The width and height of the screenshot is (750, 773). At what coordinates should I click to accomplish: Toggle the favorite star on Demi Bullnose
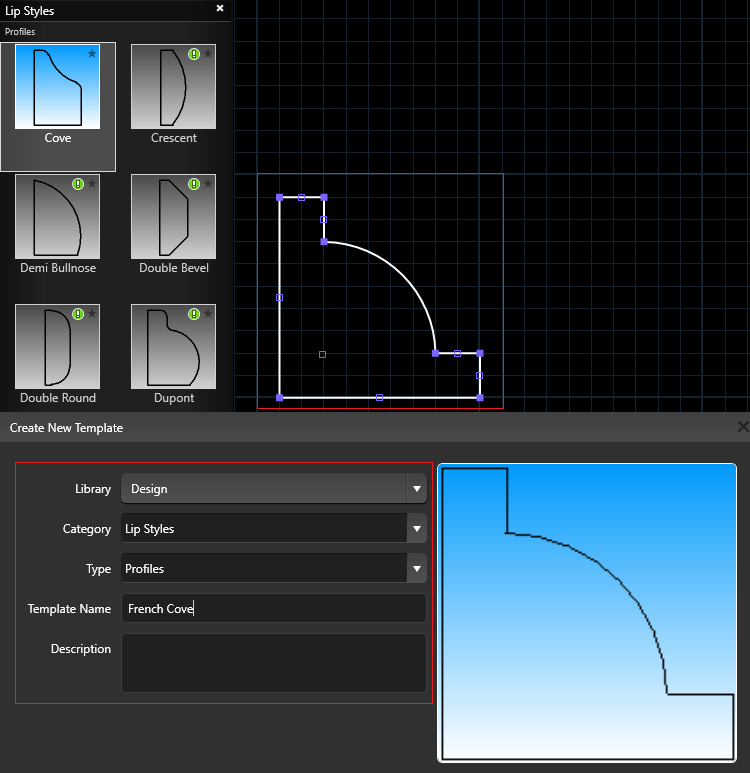click(92, 184)
